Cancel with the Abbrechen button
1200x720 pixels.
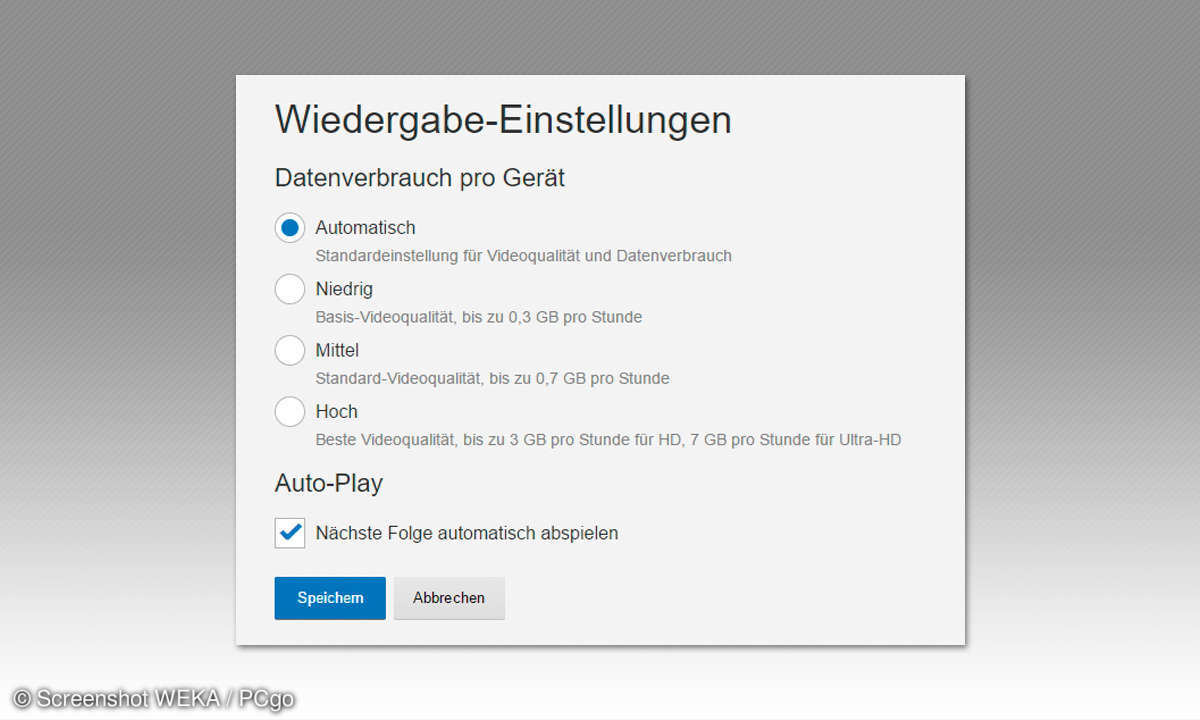pos(449,598)
